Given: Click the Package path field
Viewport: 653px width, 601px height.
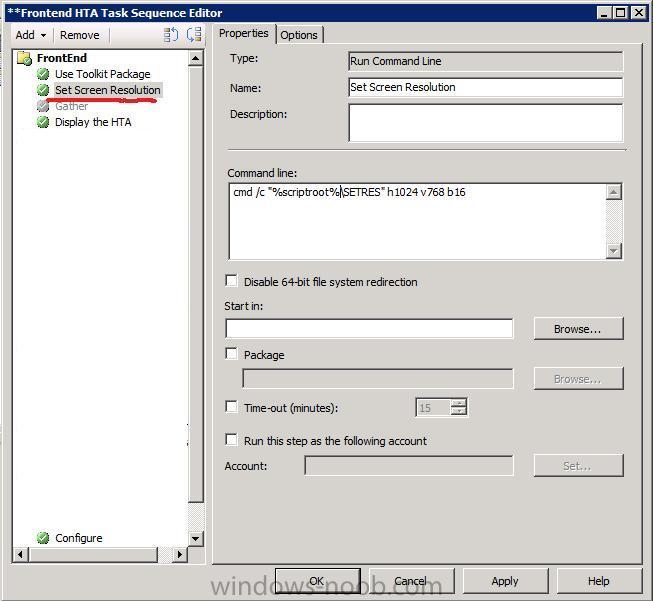Looking at the screenshot, I should coord(378,379).
